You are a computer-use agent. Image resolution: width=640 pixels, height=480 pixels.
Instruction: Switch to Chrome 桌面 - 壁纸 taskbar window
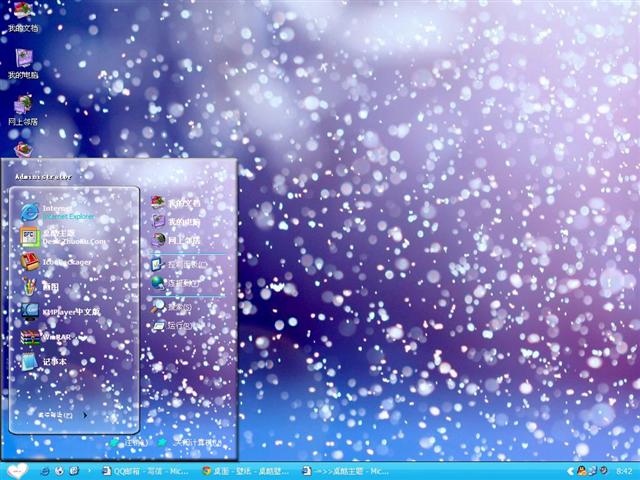tap(246, 471)
